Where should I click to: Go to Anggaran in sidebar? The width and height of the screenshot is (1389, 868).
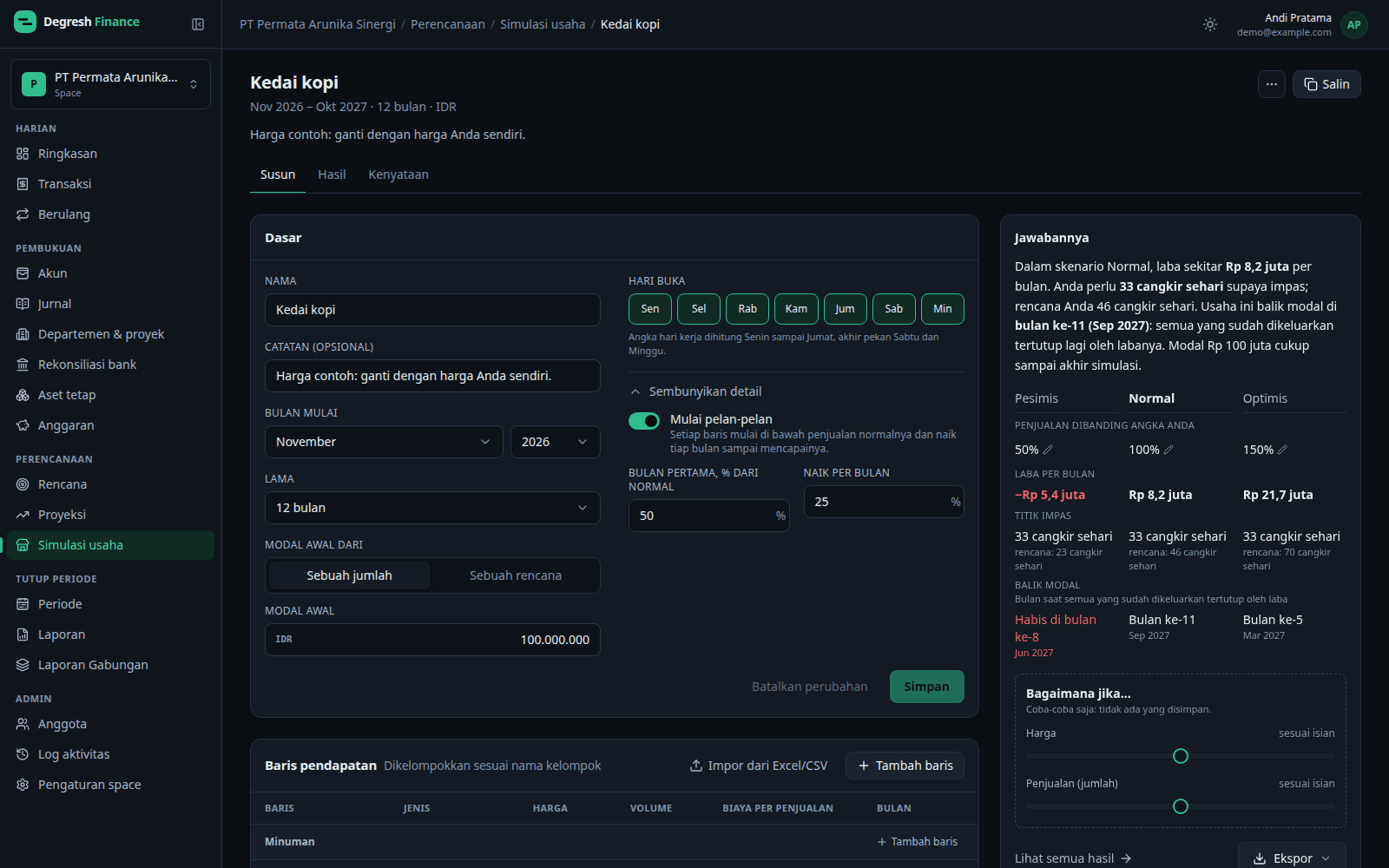(x=110, y=425)
